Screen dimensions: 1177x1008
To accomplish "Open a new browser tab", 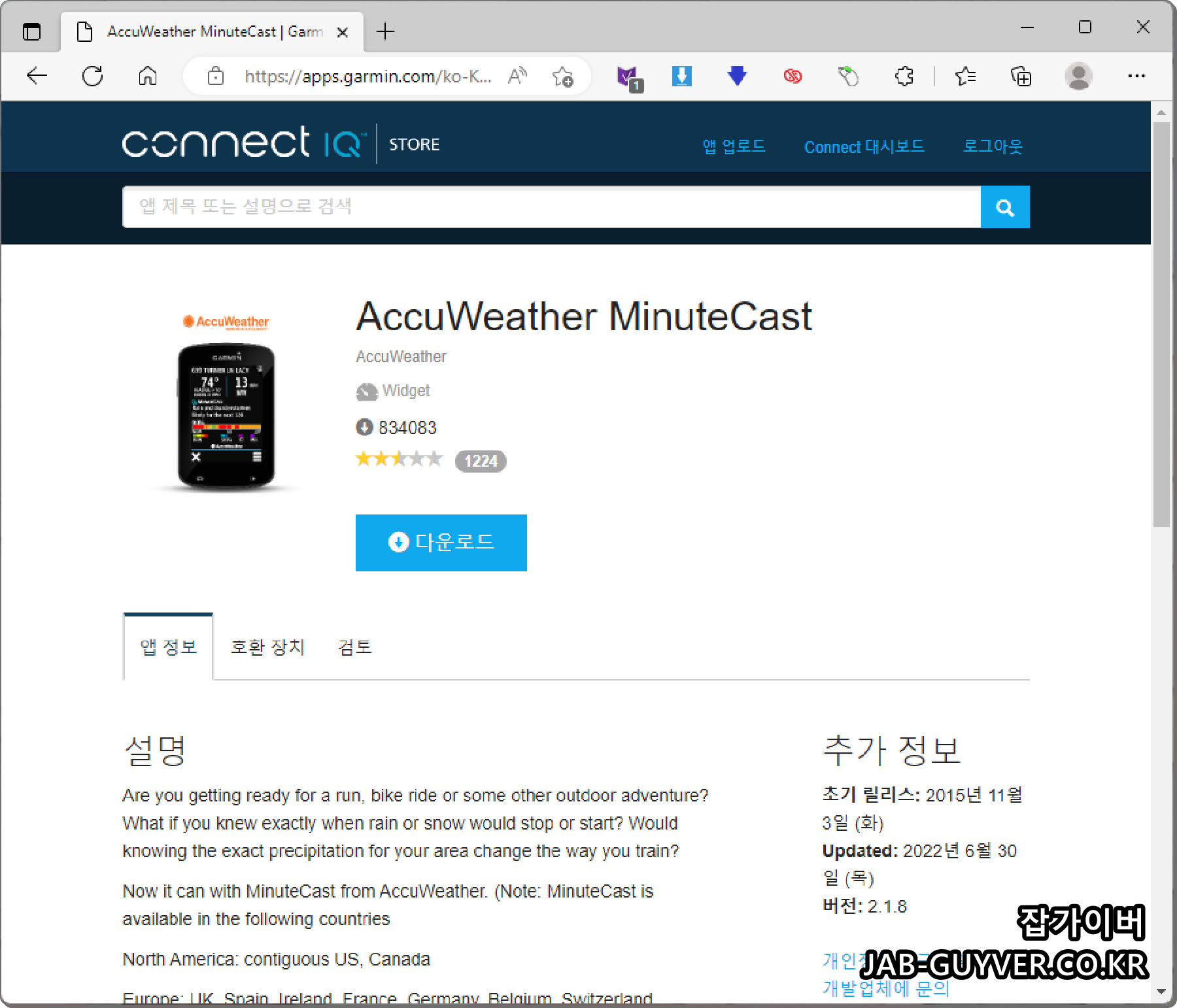I will pyautogui.click(x=386, y=31).
